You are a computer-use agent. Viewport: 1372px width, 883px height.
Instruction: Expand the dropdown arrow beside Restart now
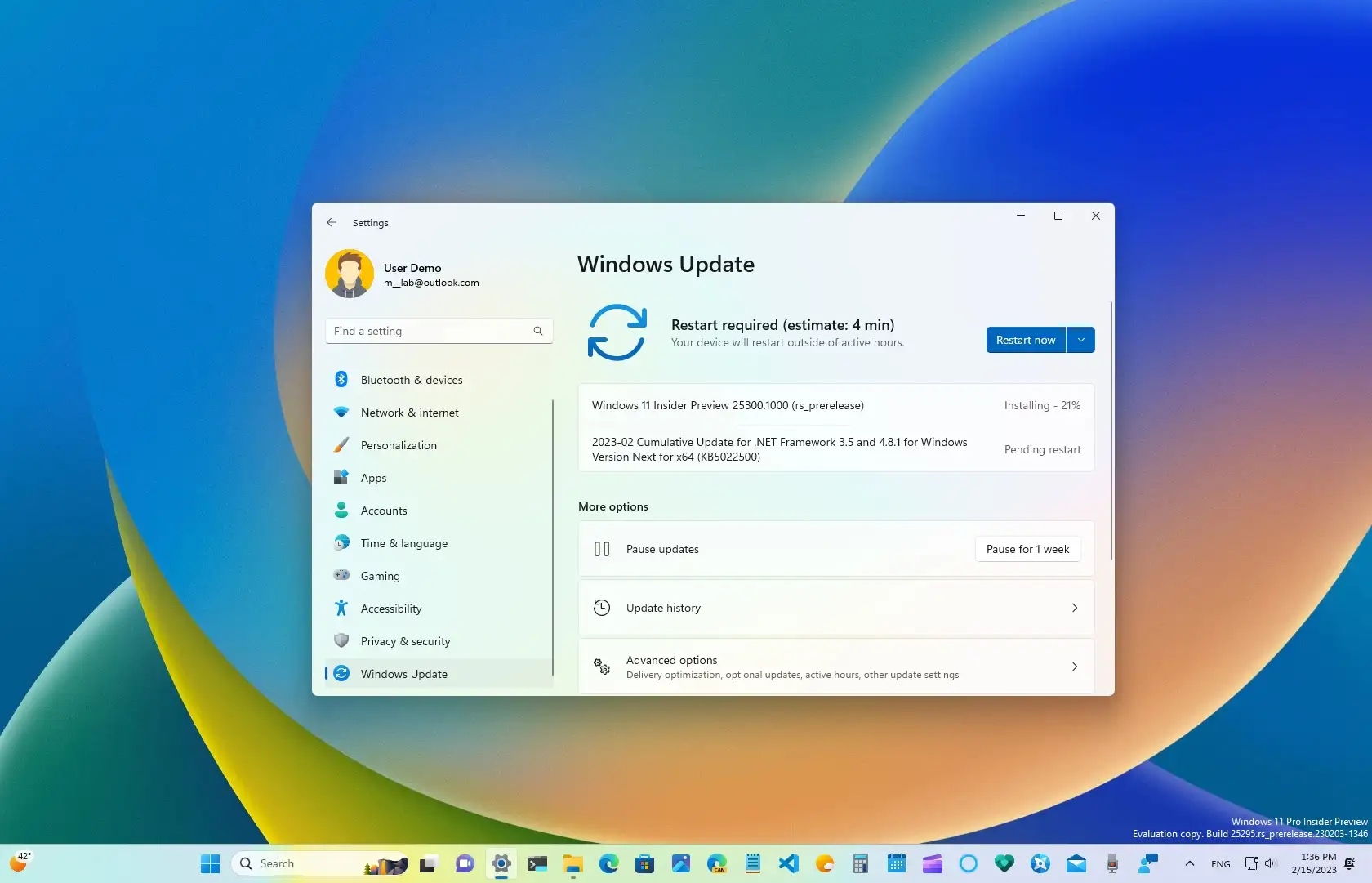[x=1080, y=340]
